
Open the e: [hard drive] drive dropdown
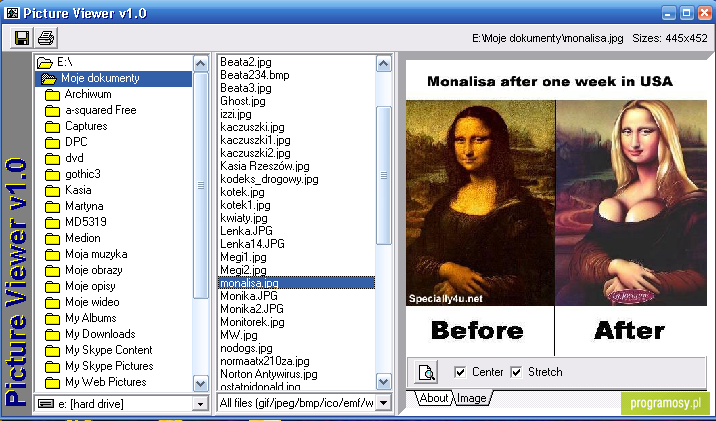[x=200, y=404]
